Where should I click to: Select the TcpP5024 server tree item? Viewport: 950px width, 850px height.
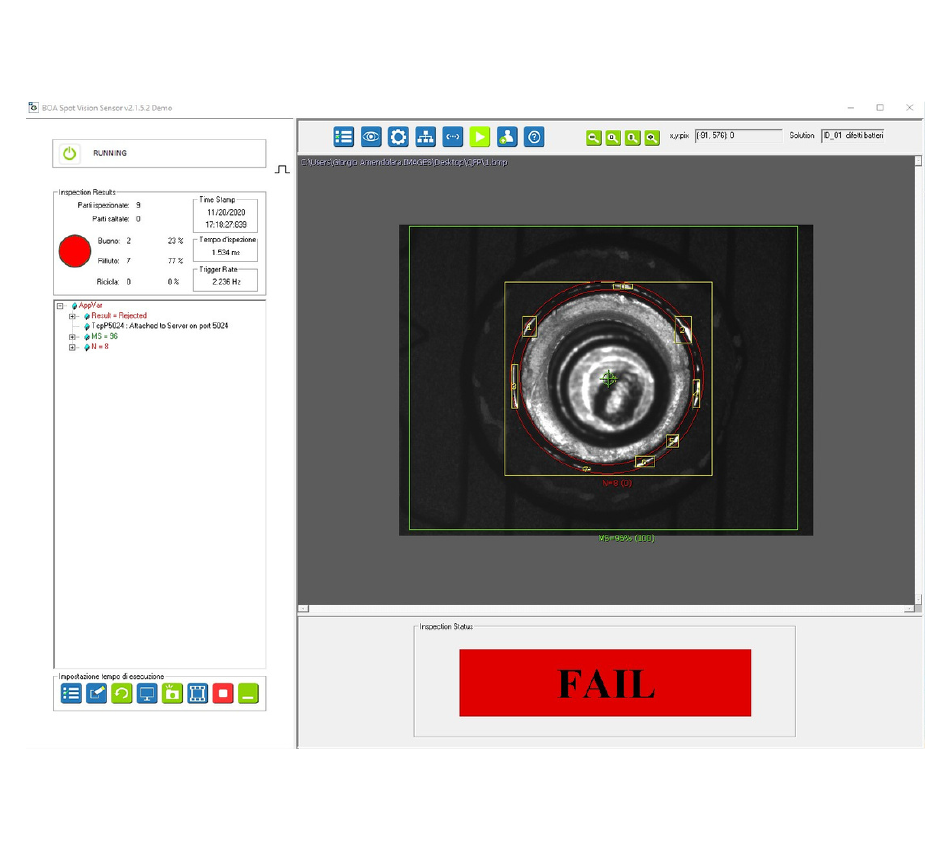160,326
